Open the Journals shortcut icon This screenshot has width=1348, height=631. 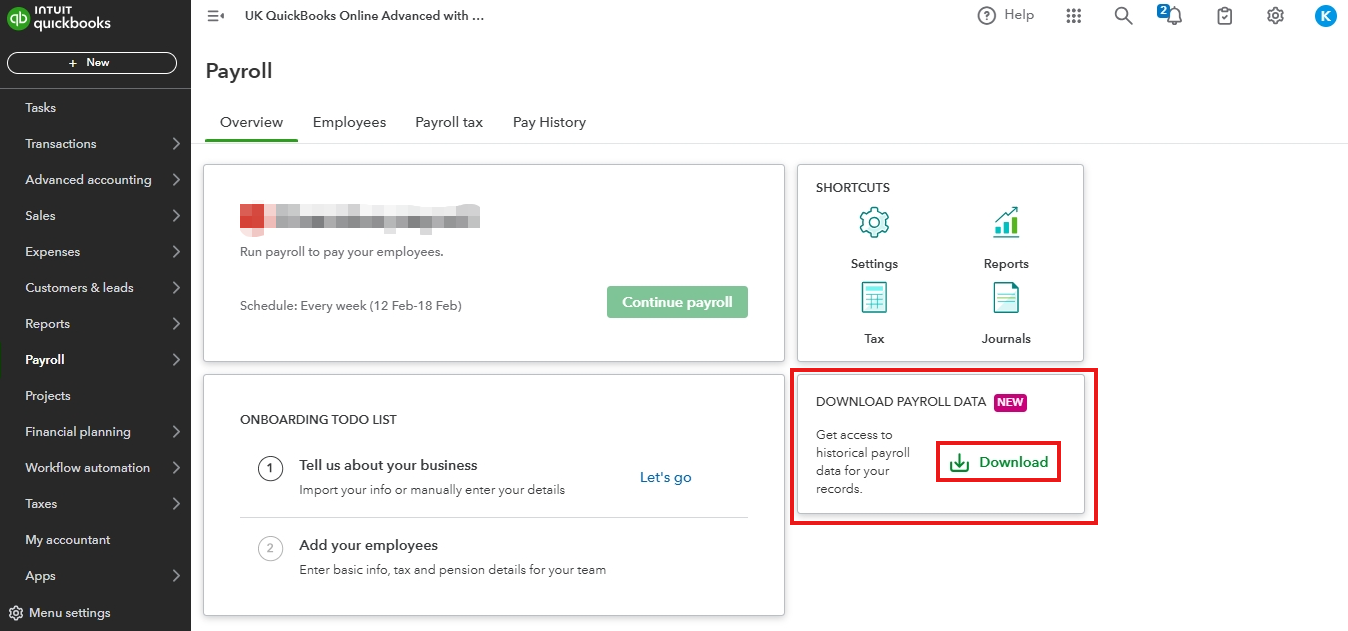pos(1006,297)
